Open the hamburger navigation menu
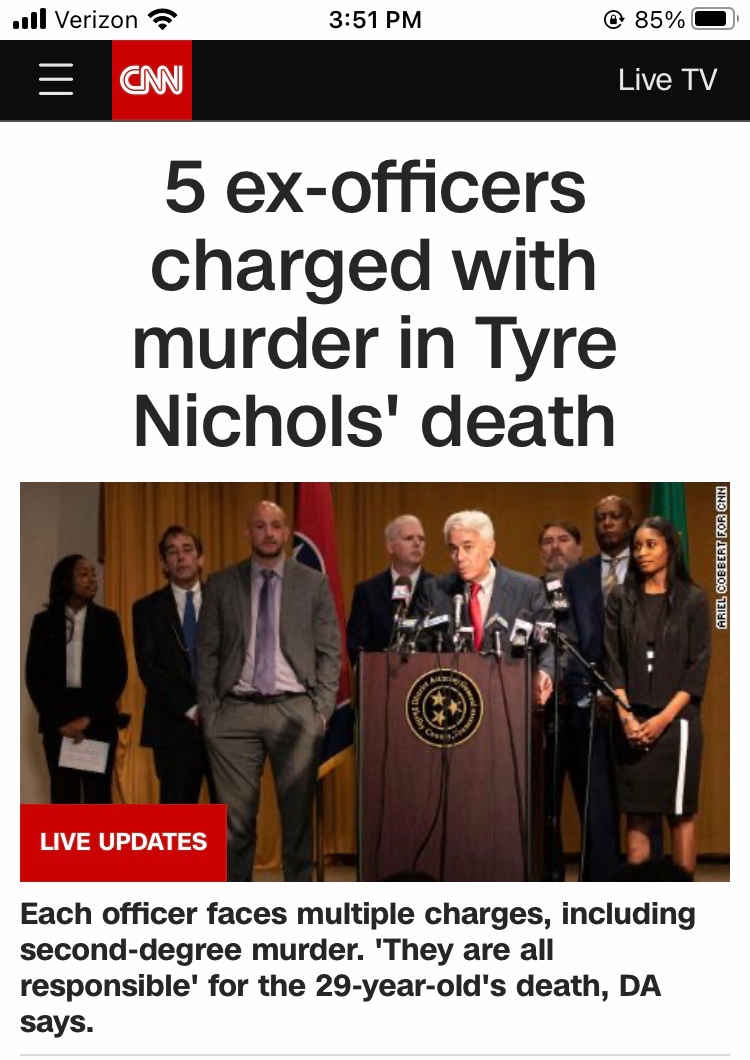This screenshot has height=1060, width=750. pos(55,80)
